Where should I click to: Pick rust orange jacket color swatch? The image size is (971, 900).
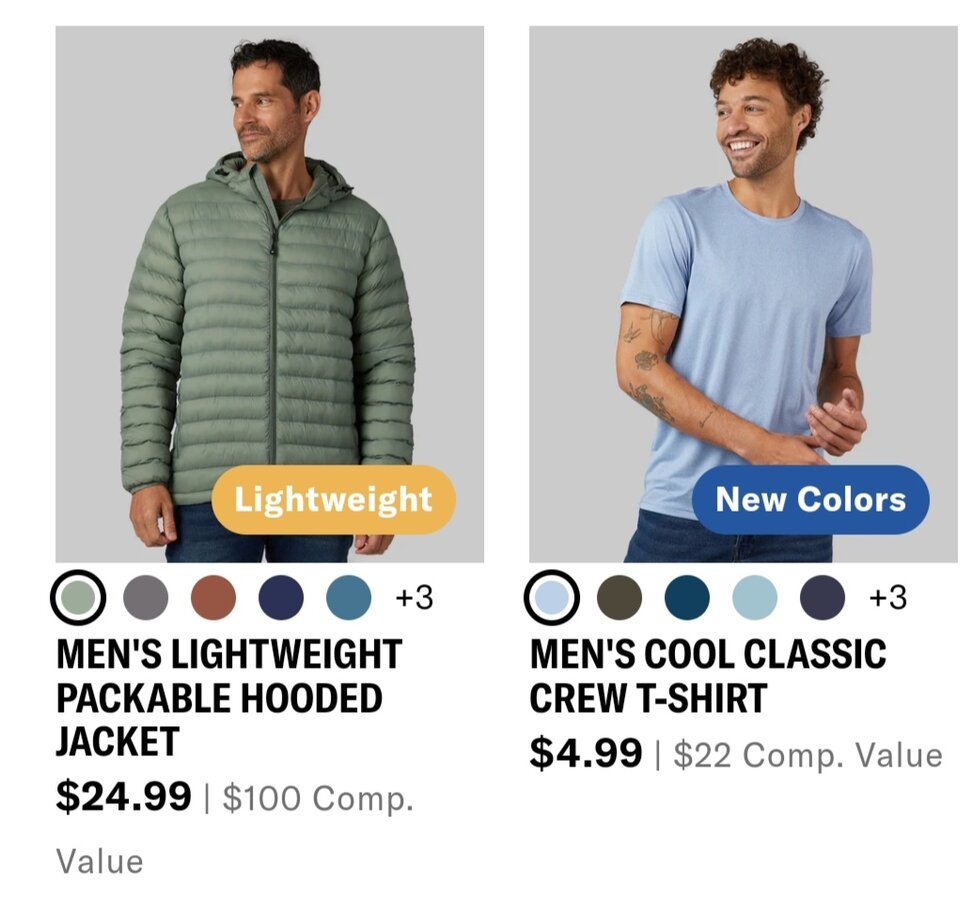[x=213, y=597]
